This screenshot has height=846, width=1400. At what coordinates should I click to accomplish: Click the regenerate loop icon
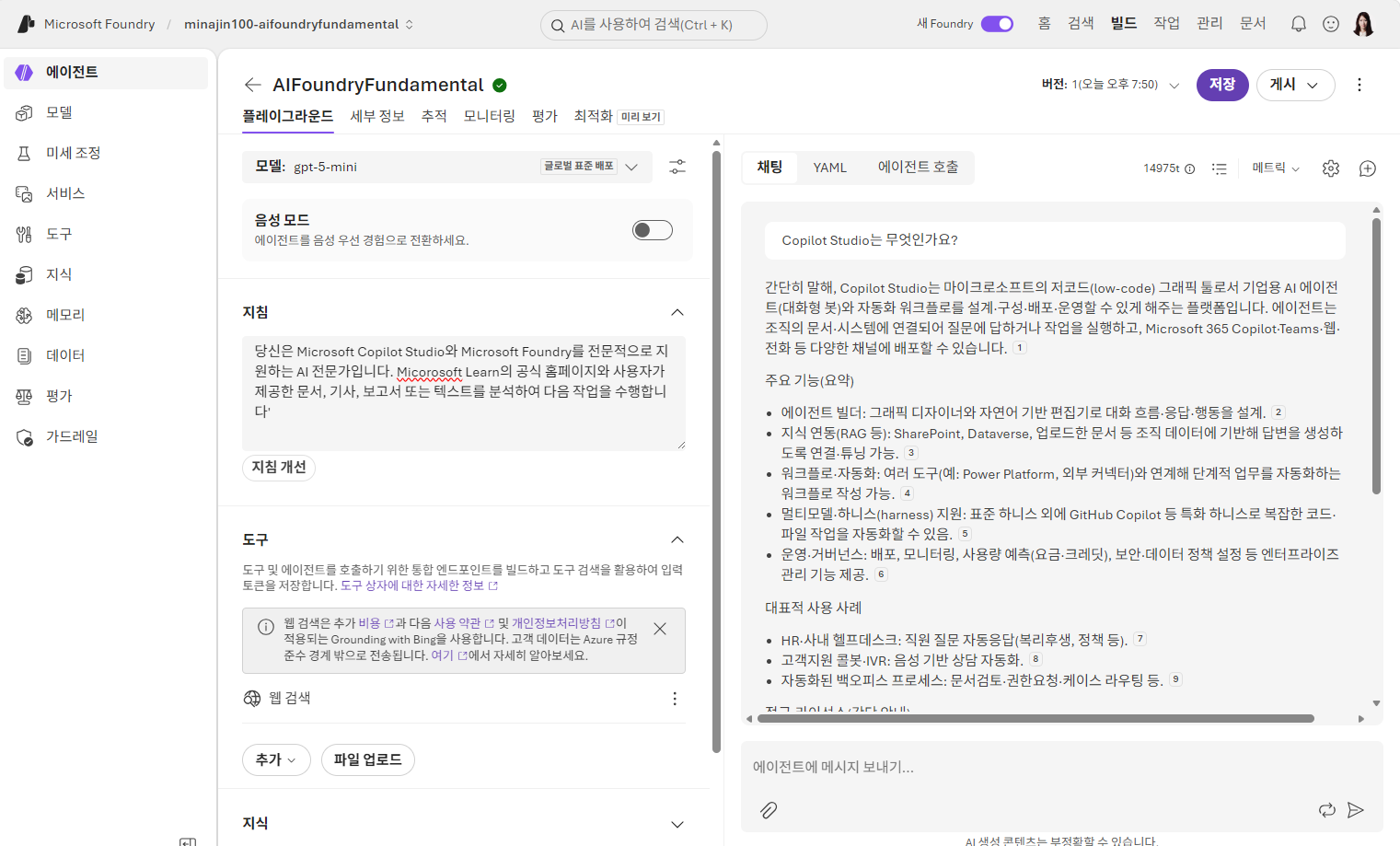(1326, 810)
